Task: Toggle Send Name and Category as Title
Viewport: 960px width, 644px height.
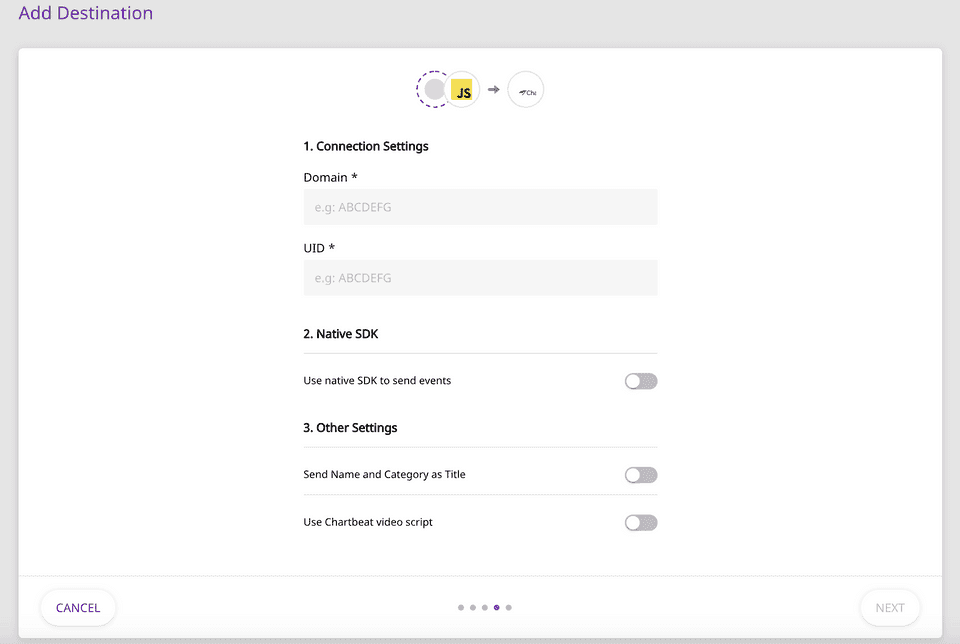Action: [x=641, y=475]
